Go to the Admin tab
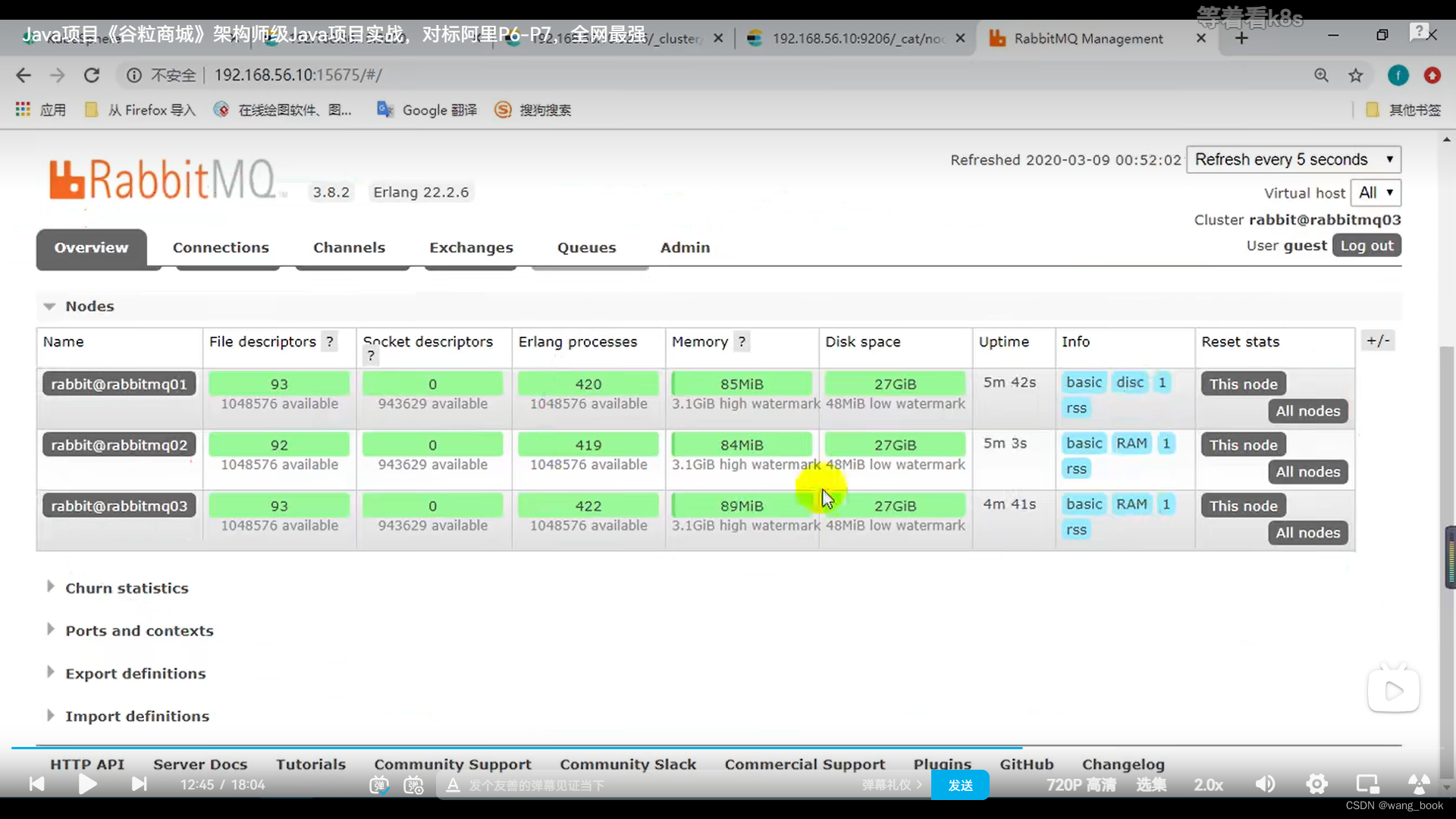1456x819 pixels. (x=685, y=248)
